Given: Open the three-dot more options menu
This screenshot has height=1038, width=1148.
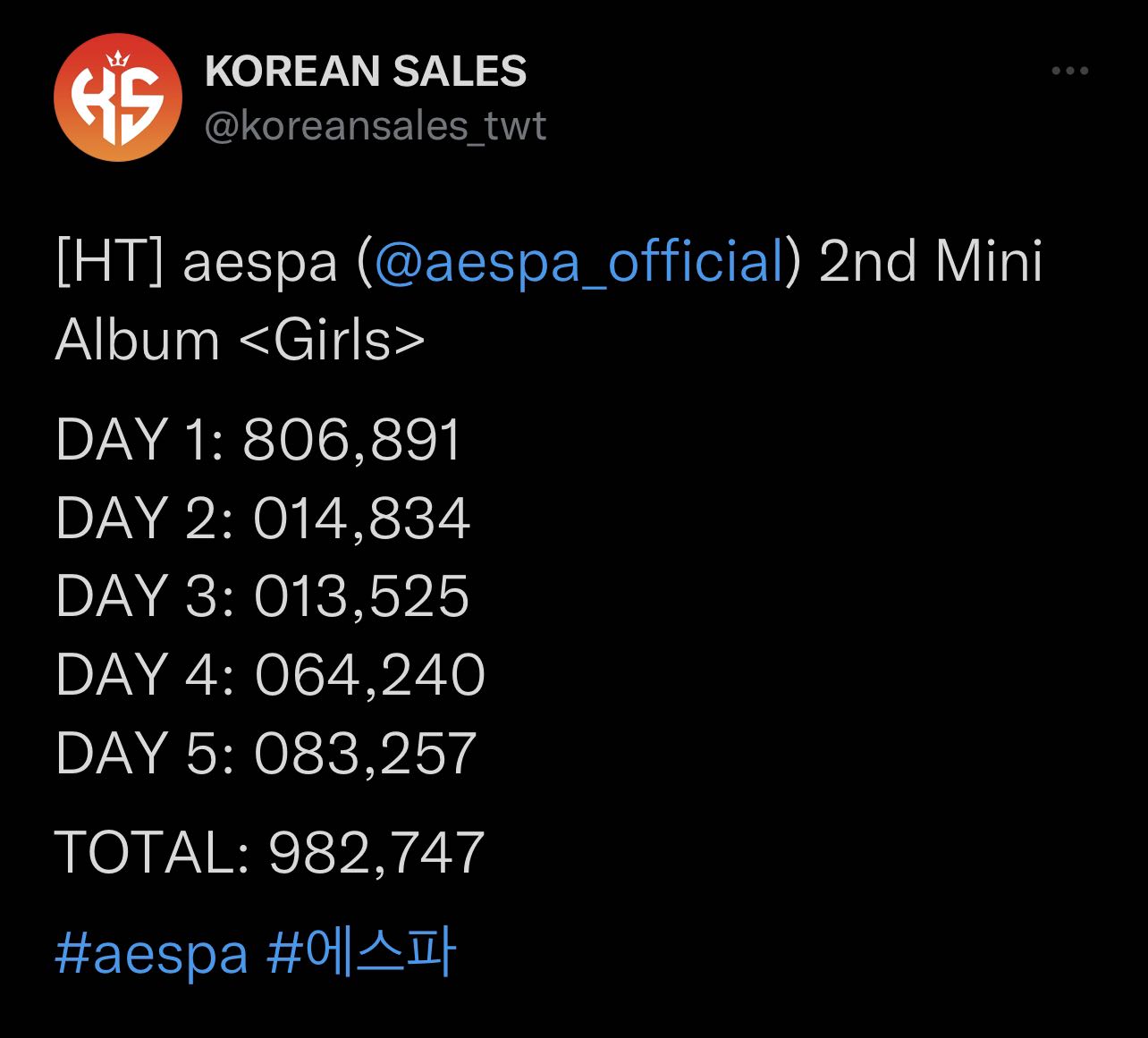Looking at the screenshot, I should point(1069,71).
